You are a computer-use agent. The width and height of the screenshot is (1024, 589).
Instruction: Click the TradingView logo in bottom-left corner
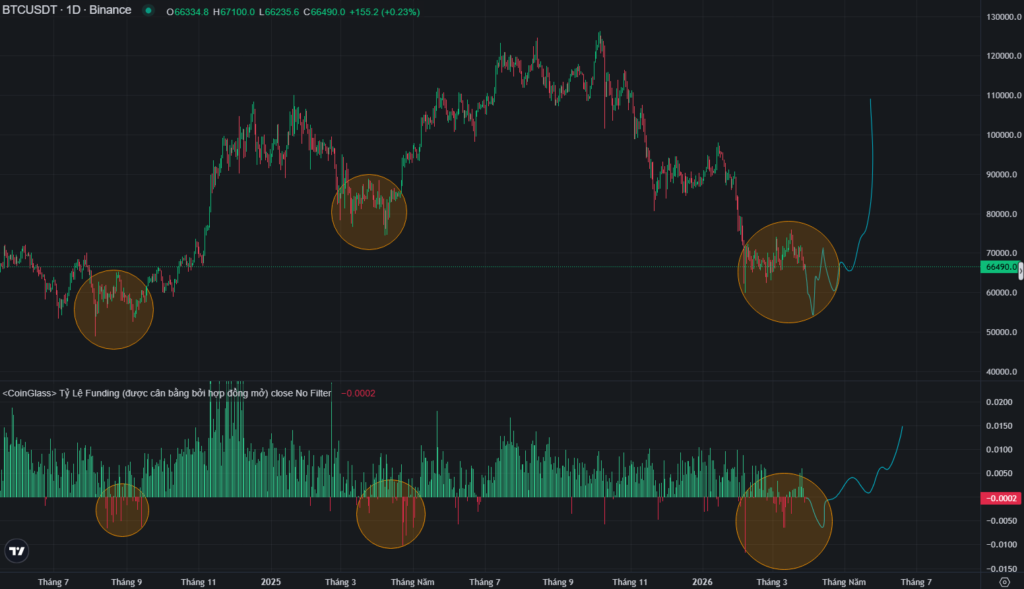click(17, 551)
